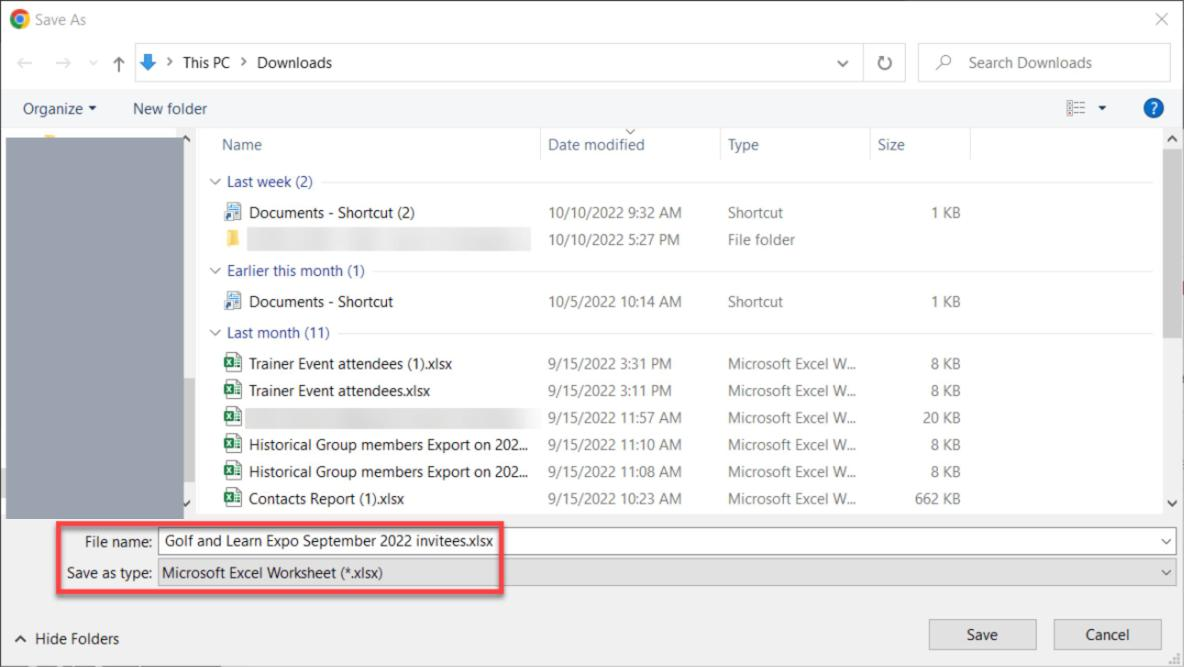Click into the Search Downloads box
Image resolution: width=1184 pixels, height=667 pixels.
(x=1044, y=63)
